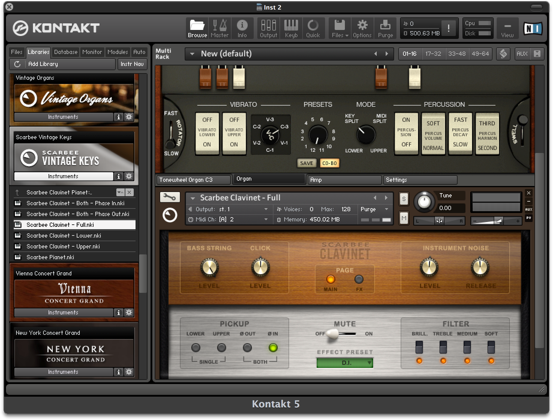Click the View minimize icon
Screen dimensions: 553x420
tap(507, 28)
